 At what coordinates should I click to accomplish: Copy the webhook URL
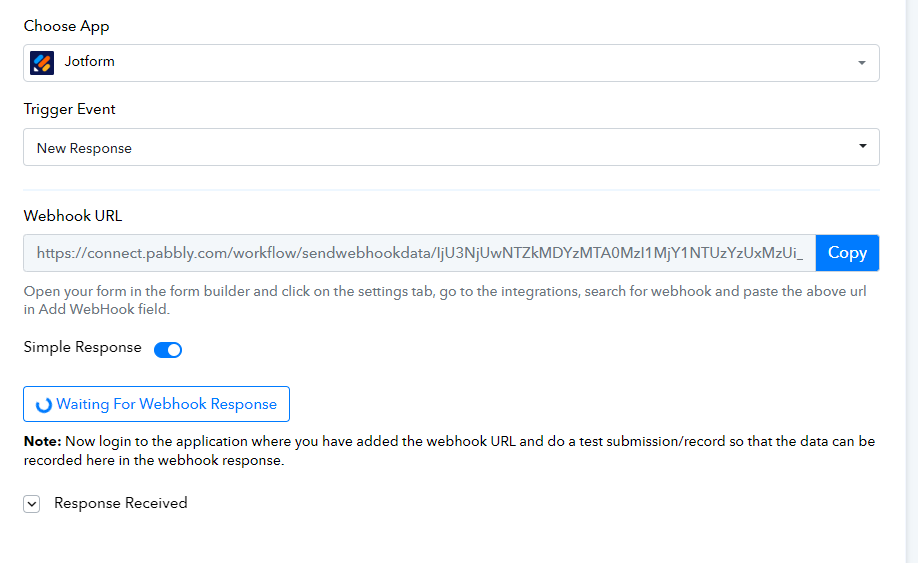coord(847,253)
